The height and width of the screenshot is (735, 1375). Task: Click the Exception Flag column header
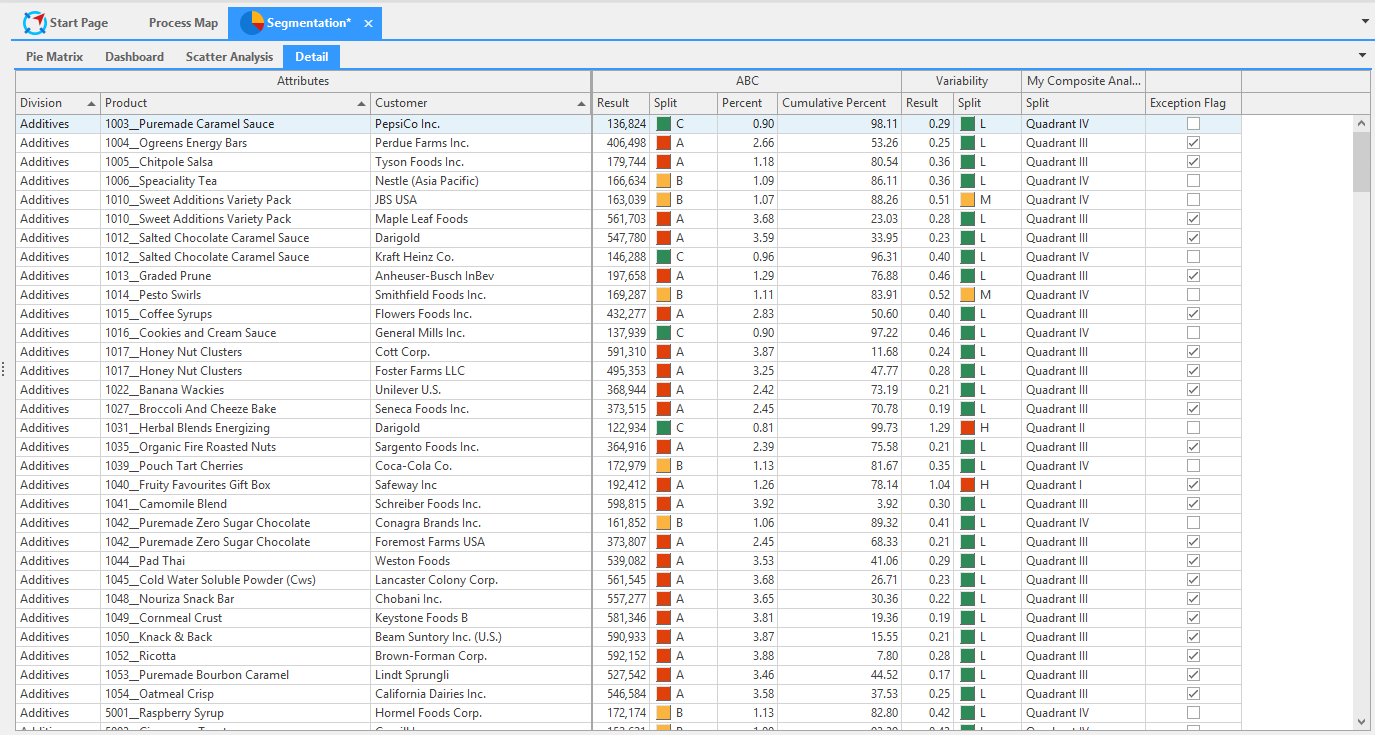1193,103
